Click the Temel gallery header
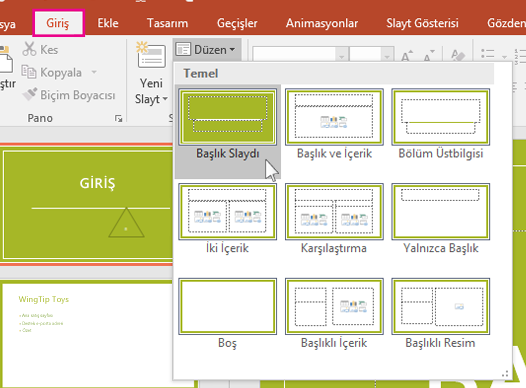The image size is (526, 388). [x=334, y=73]
